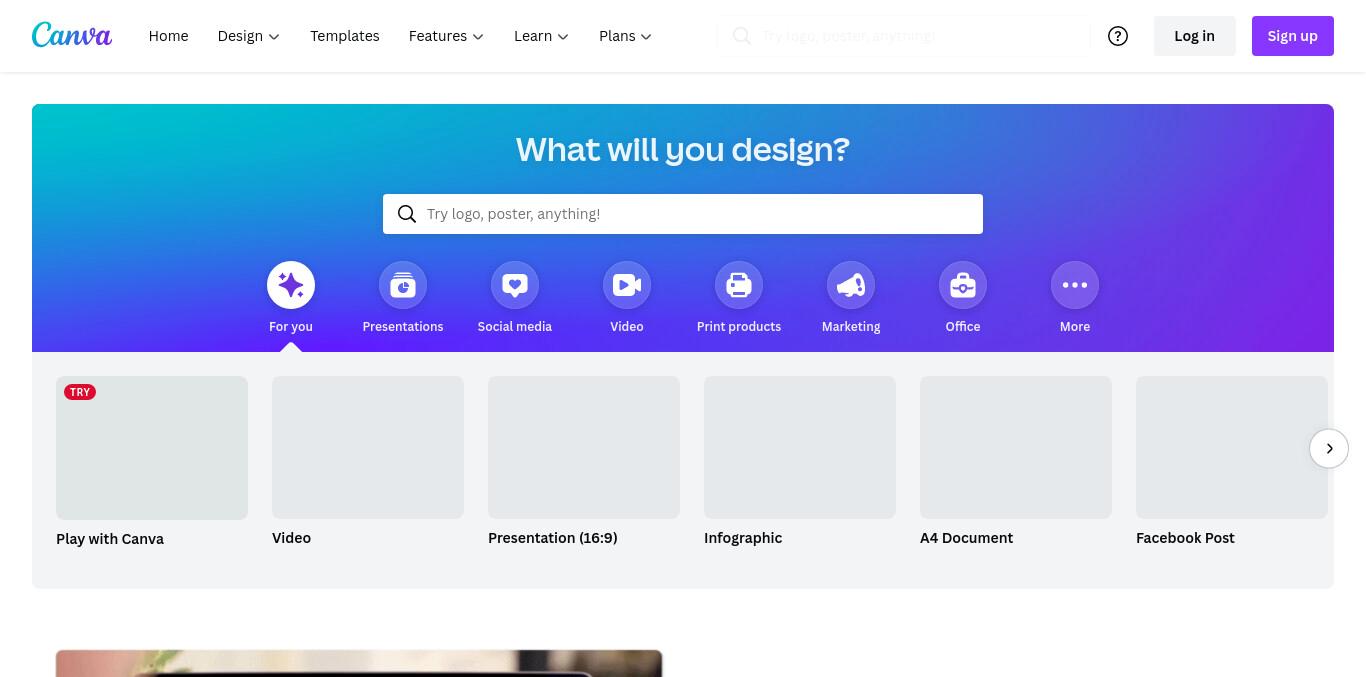The image size is (1366, 677).
Task: Click the A4 Document label
Action: [x=966, y=538]
